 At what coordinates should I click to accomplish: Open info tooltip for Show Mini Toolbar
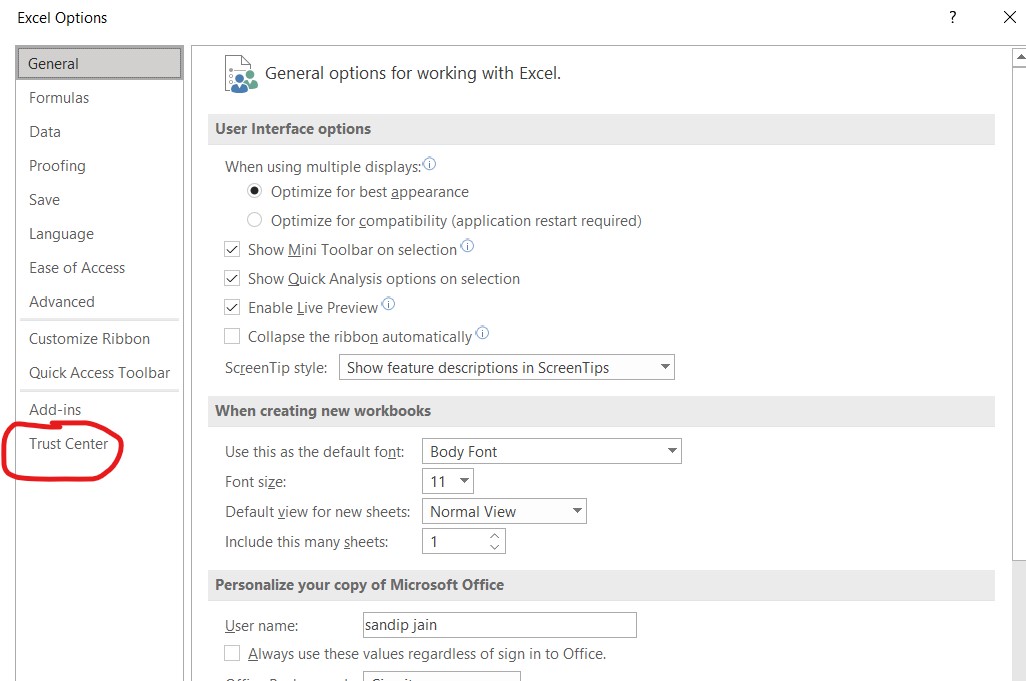[467, 244]
